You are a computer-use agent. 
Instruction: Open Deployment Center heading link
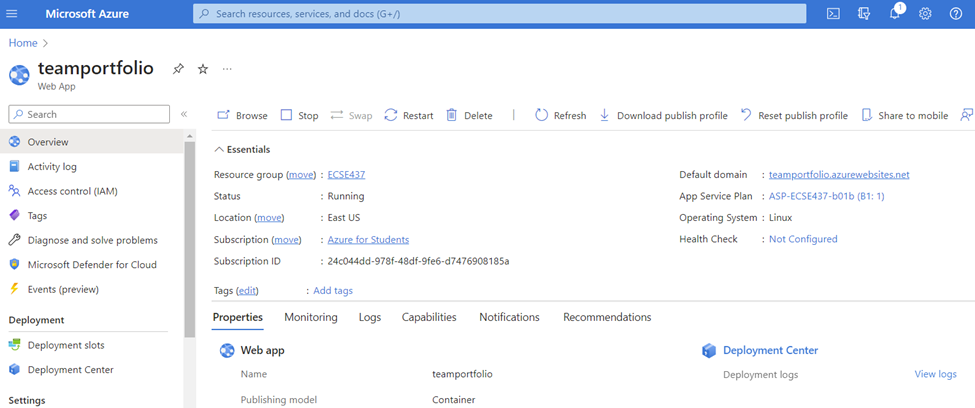click(770, 350)
